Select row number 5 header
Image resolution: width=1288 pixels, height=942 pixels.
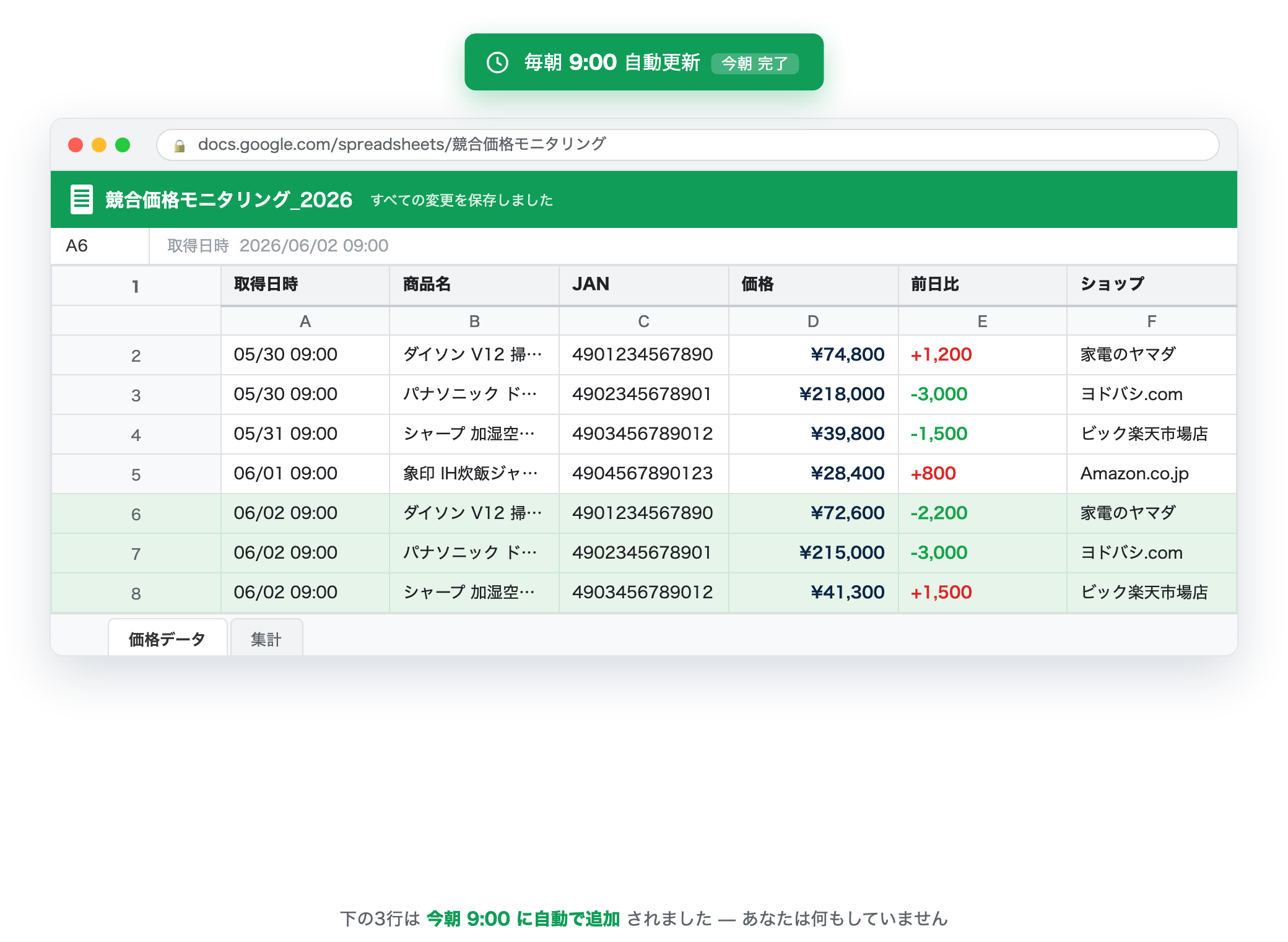pyautogui.click(x=136, y=474)
